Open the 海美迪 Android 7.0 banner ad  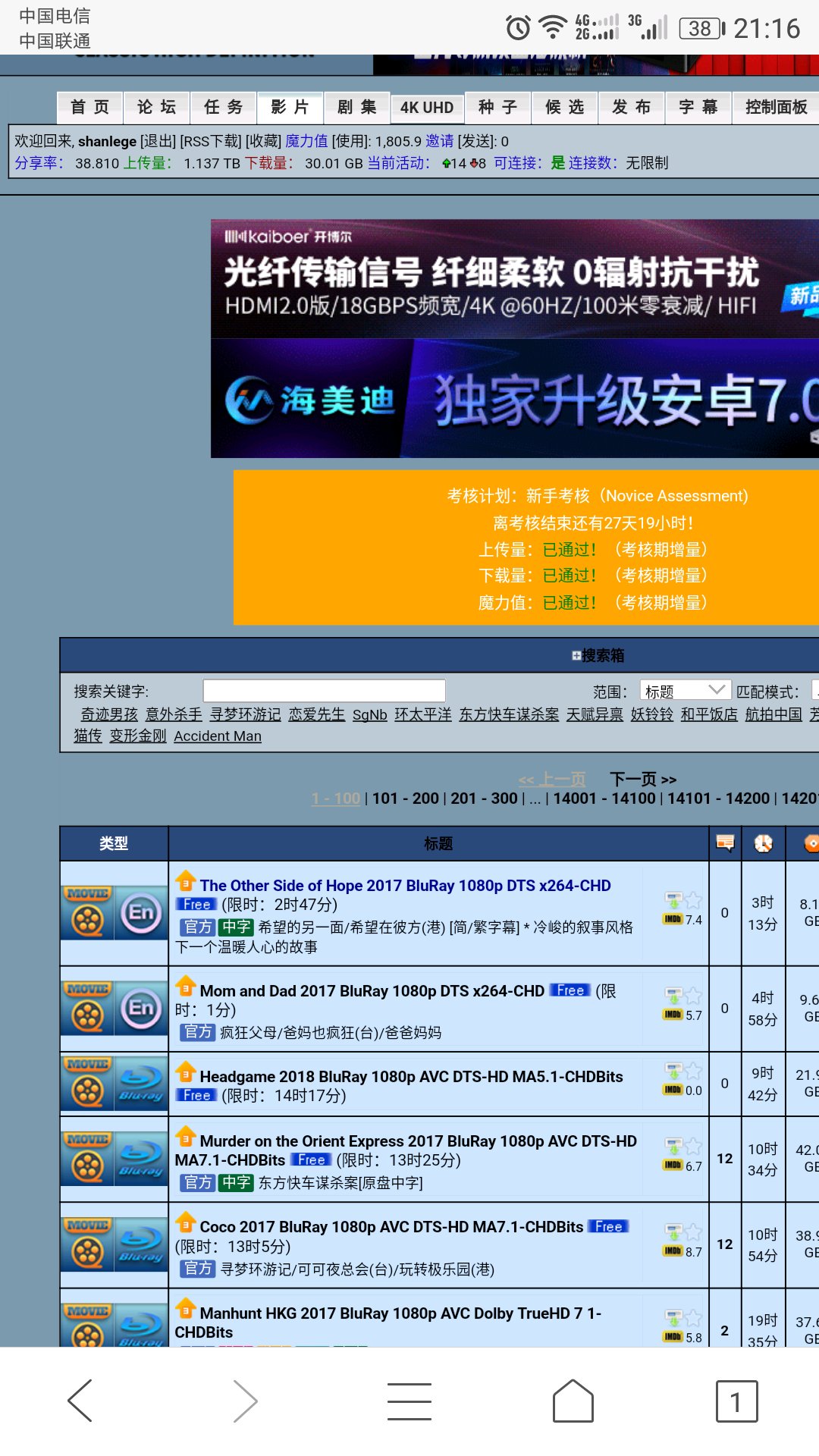515,398
